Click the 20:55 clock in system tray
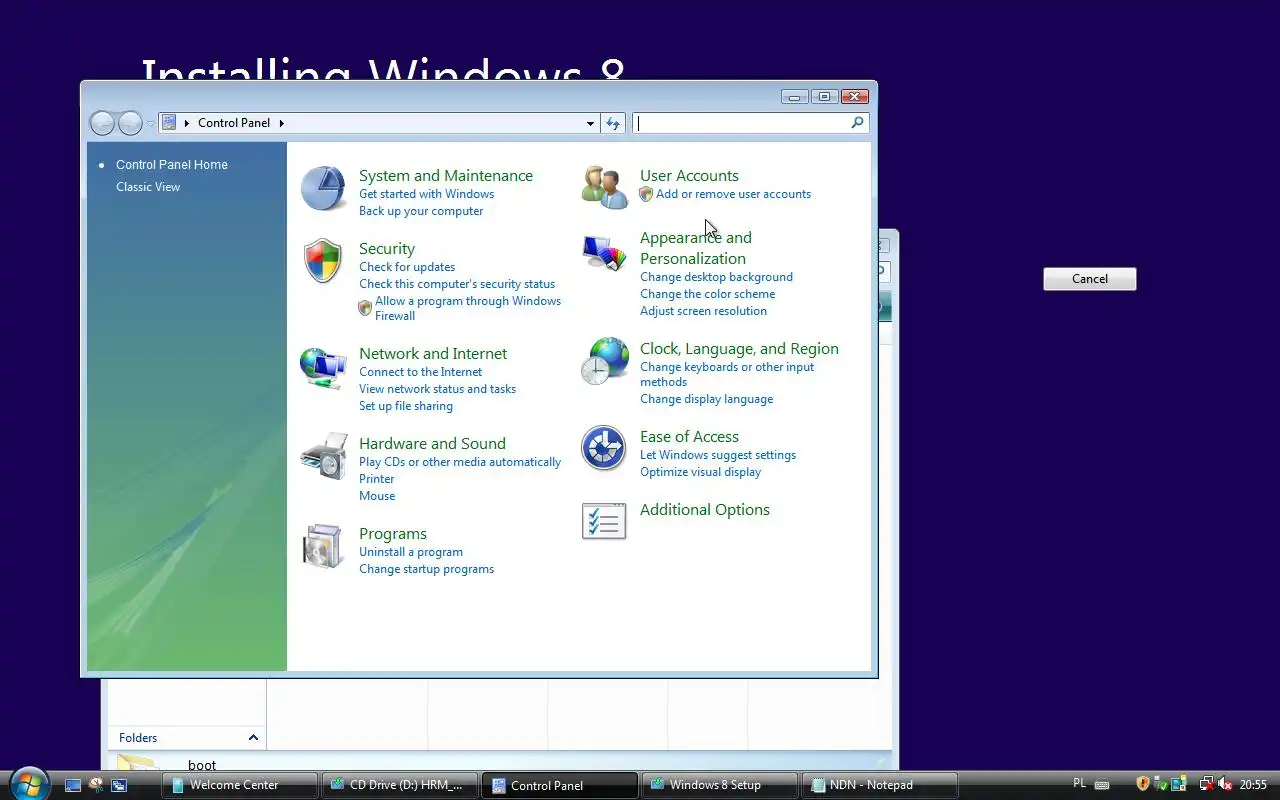Viewport: 1280px width, 800px height. tap(1254, 785)
